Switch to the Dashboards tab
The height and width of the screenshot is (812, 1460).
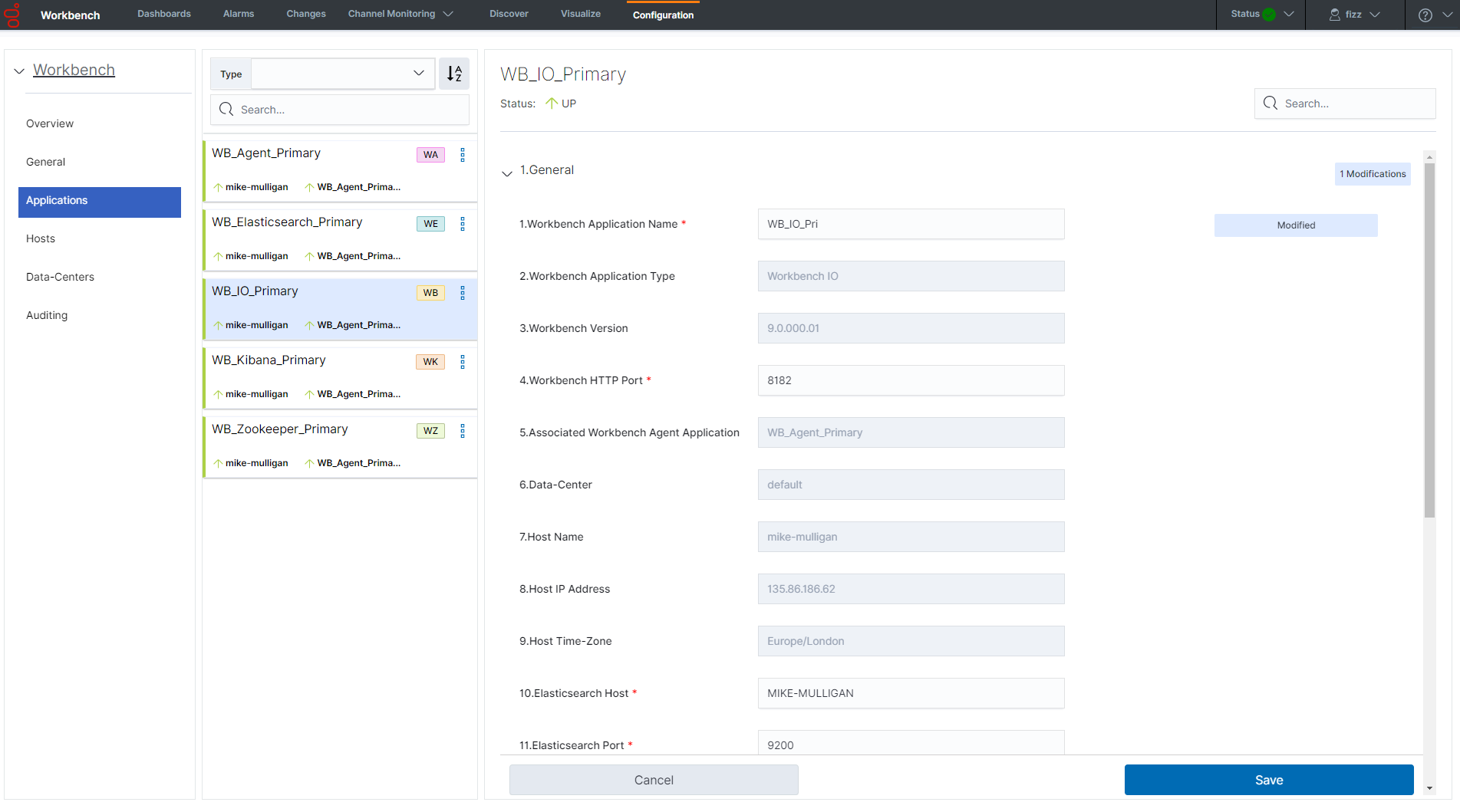point(164,14)
